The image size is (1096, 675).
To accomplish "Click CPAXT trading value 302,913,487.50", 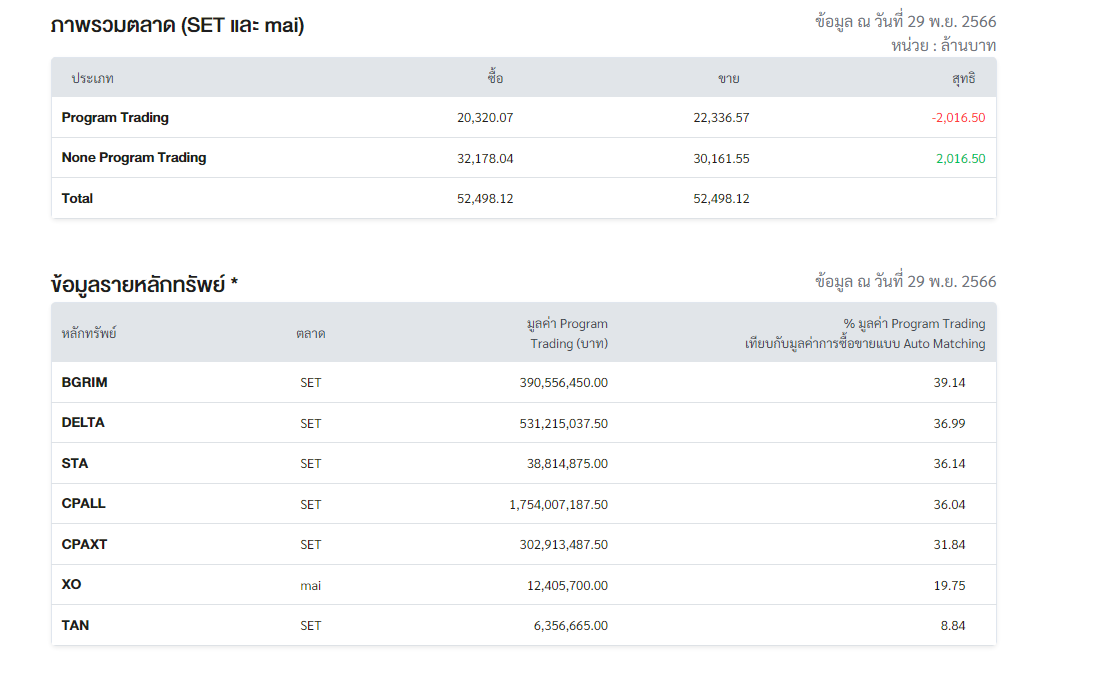I will pos(563,545).
